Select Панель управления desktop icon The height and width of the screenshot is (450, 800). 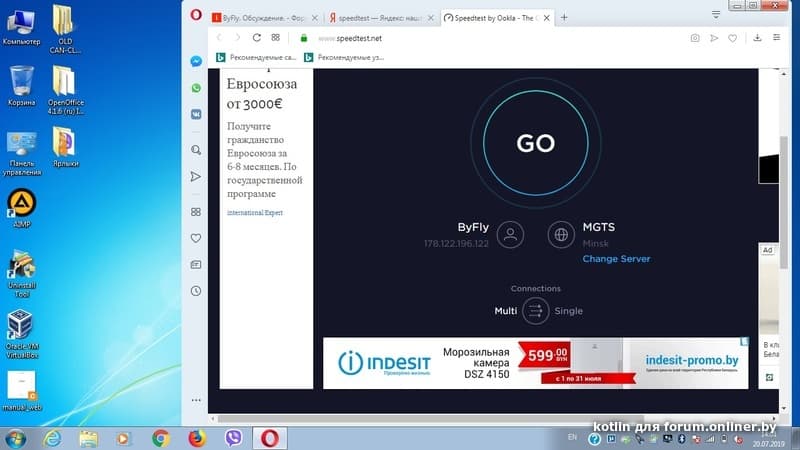21,153
